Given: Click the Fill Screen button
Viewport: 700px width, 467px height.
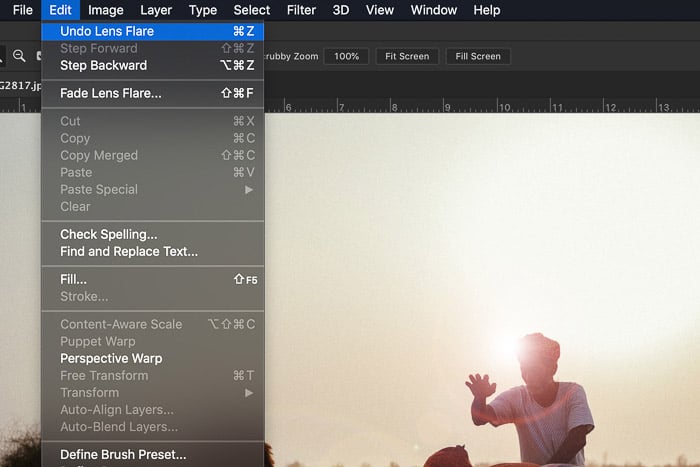Looking at the screenshot, I should pos(478,56).
